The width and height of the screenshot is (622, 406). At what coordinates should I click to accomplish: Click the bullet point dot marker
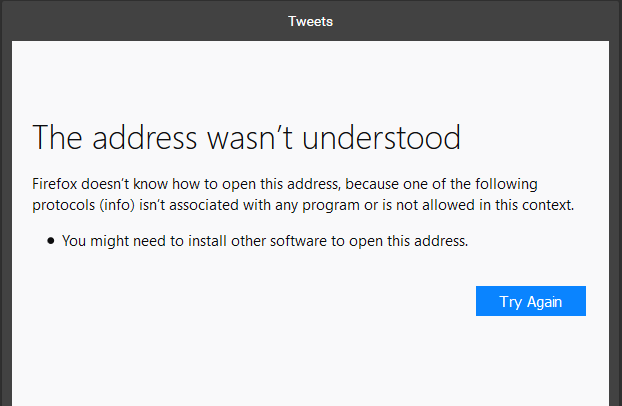(50, 241)
